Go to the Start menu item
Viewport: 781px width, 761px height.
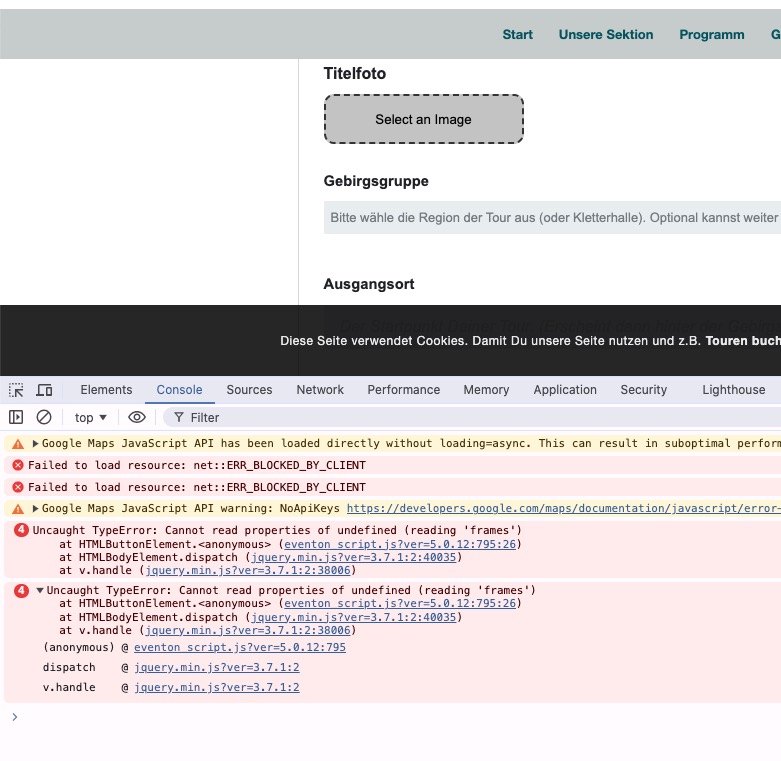tap(517, 34)
